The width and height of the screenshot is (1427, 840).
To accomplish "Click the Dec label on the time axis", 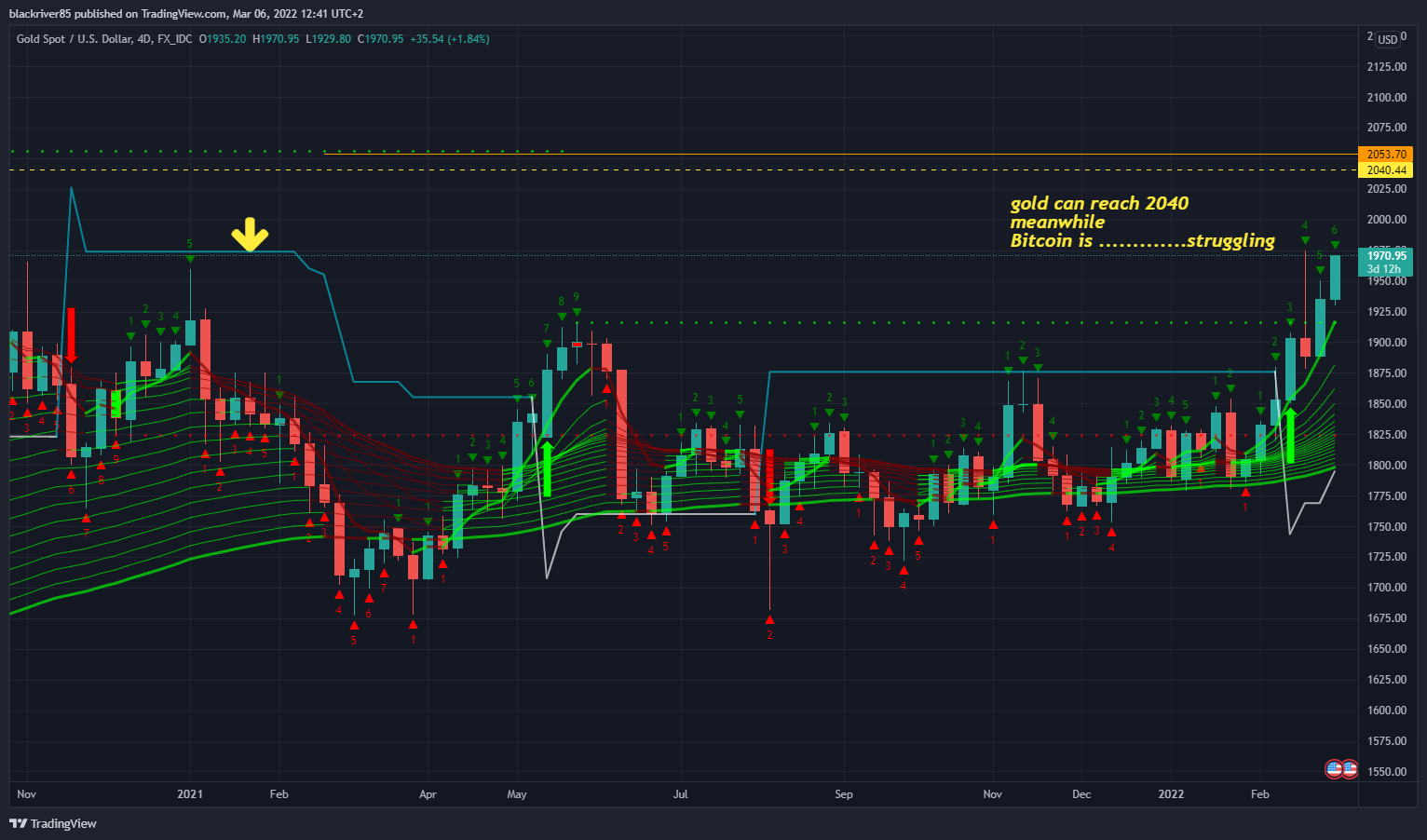I will [x=1081, y=794].
